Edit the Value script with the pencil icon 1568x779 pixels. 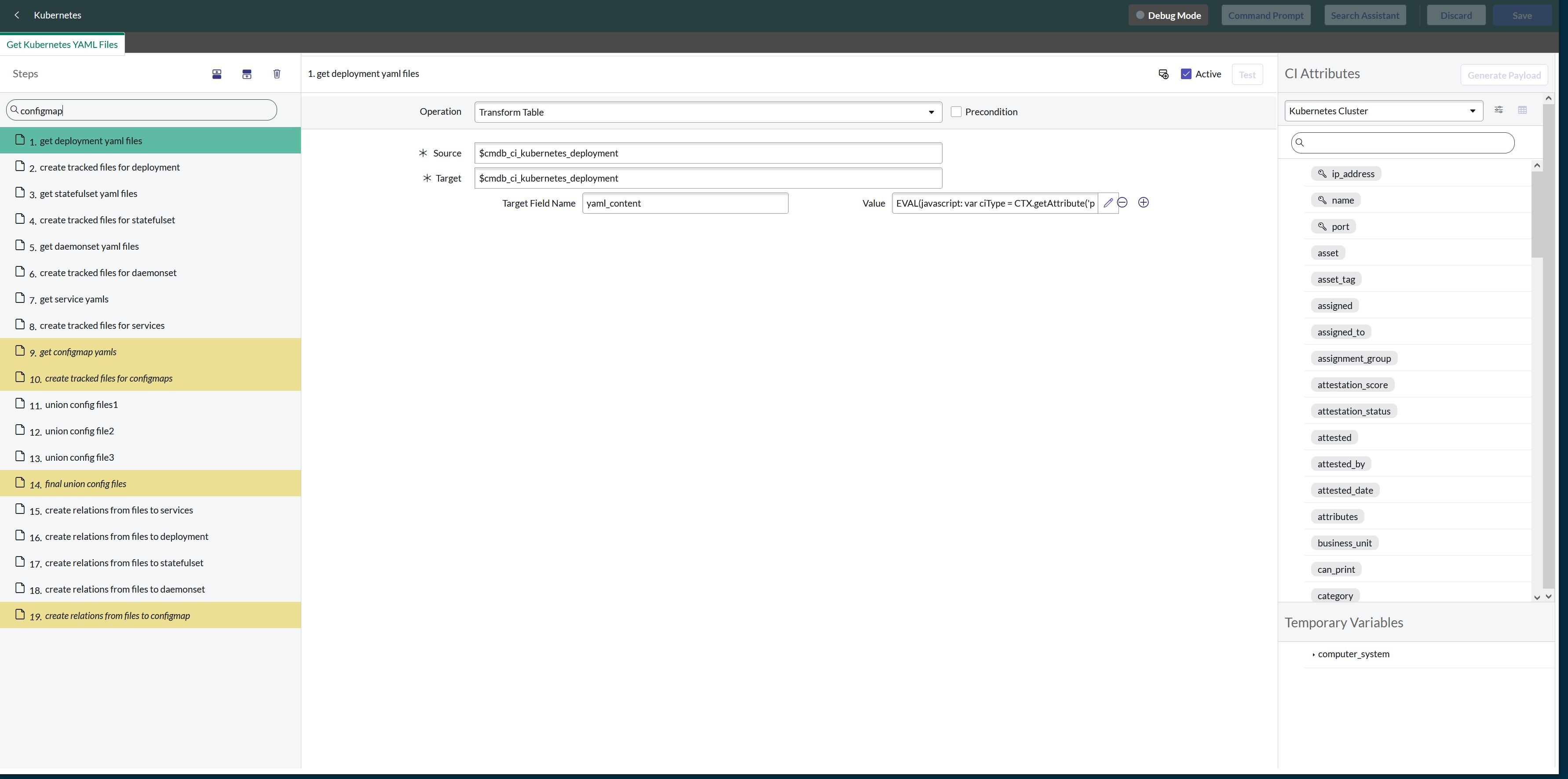tap(1108, 203)
